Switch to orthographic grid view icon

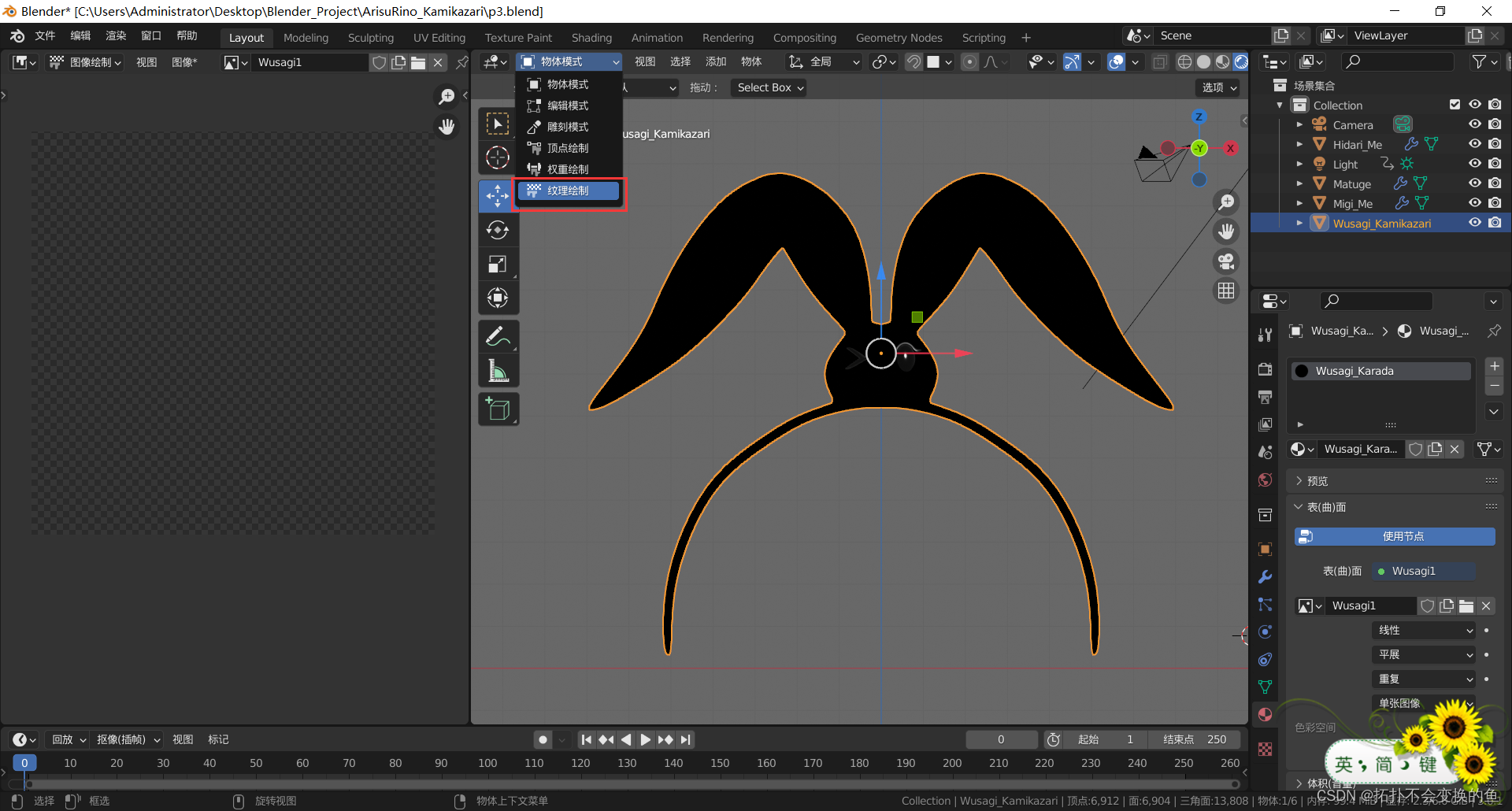point(1226,291)
